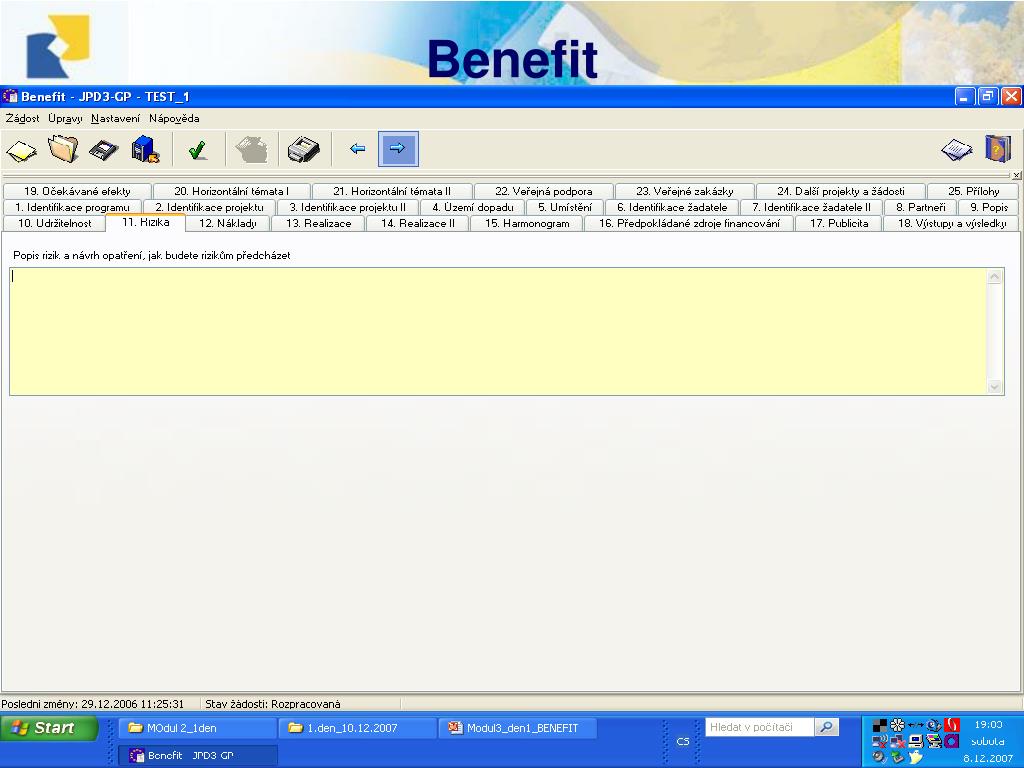Open an existing request via folder icon

click(63, 149)
